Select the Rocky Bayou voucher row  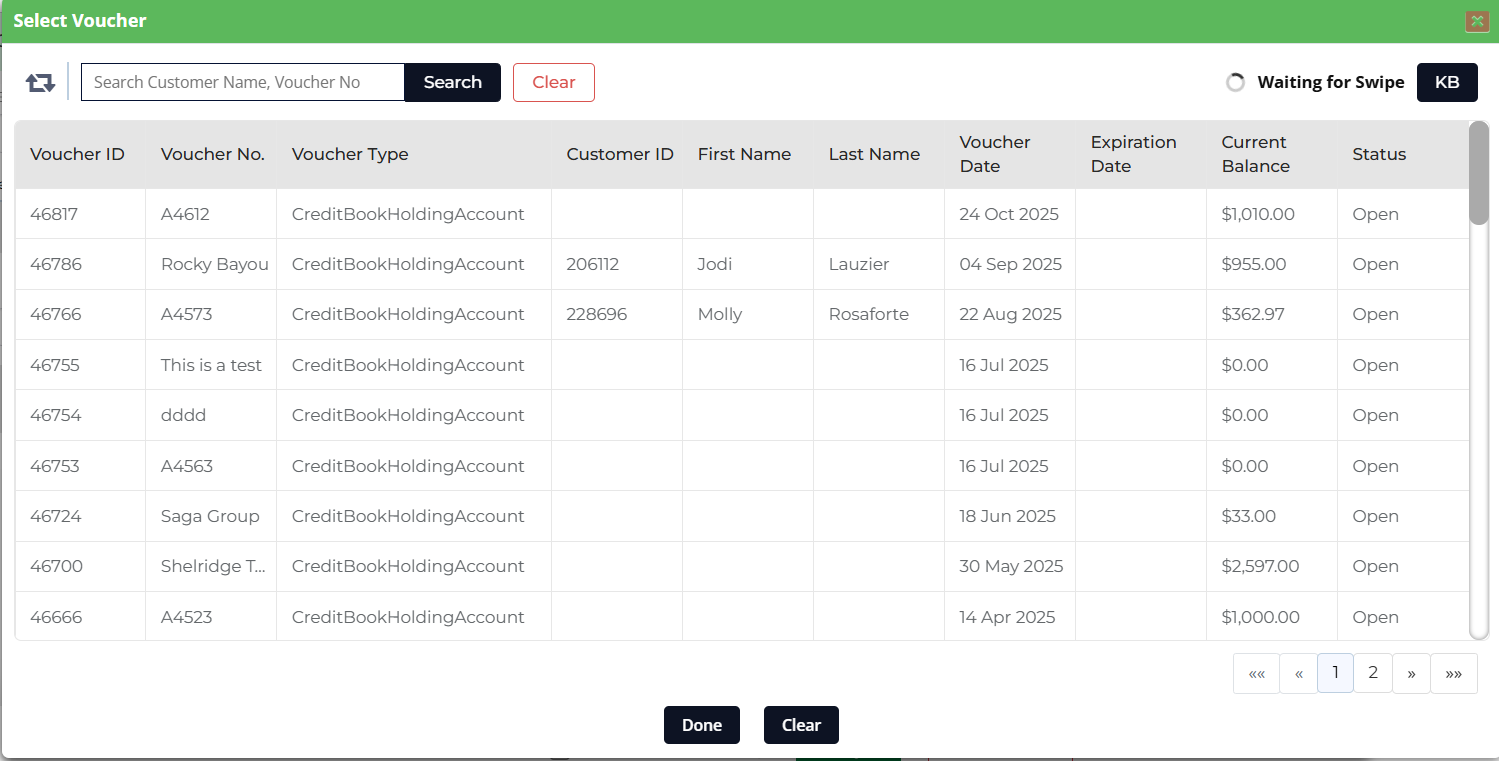coord(214,265)
